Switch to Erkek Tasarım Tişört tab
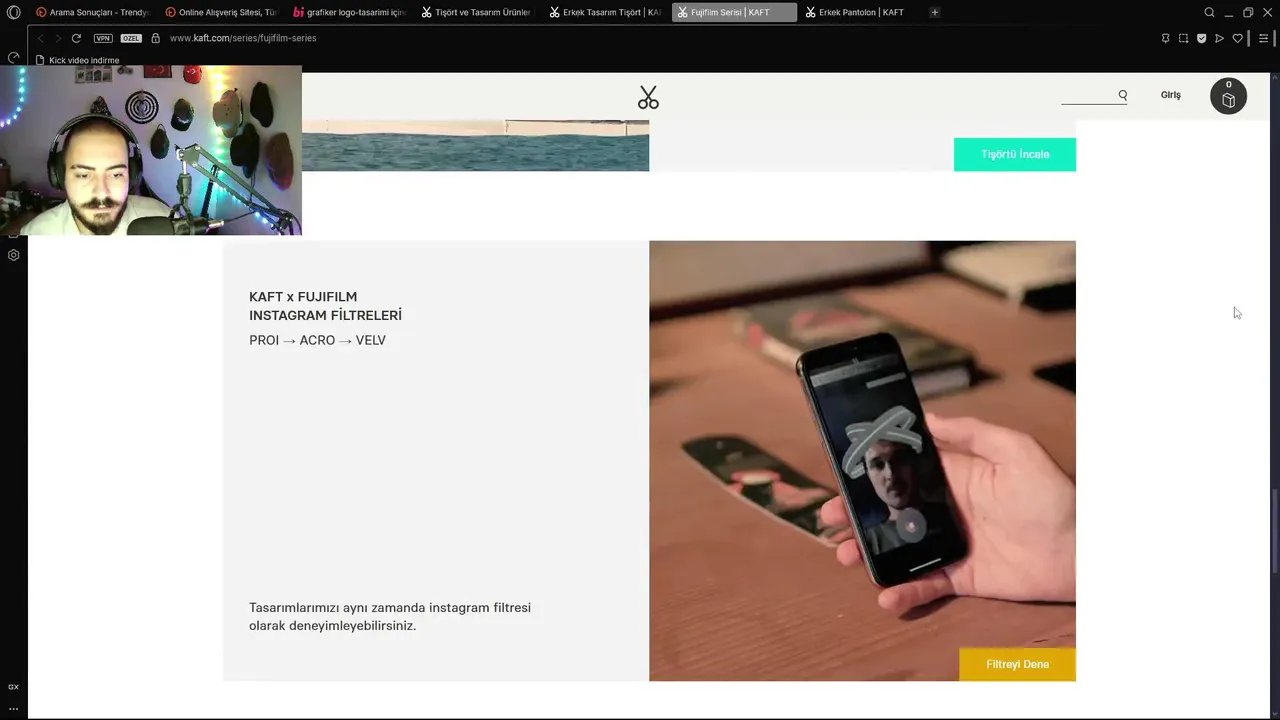The width and height of the screenshot is (1280, 720). pyautogui.click(x=605, y=12)
